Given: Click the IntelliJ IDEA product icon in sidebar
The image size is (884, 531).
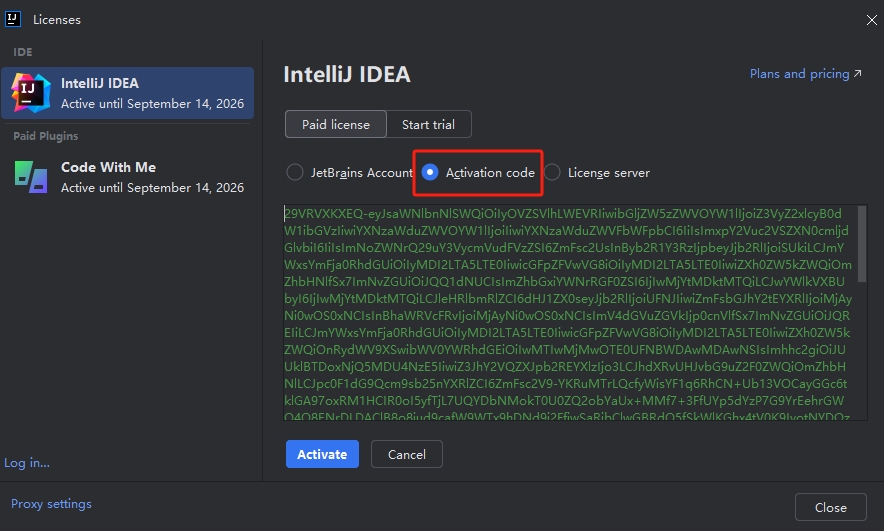Looking at the screenshot, I should [30, 93].
